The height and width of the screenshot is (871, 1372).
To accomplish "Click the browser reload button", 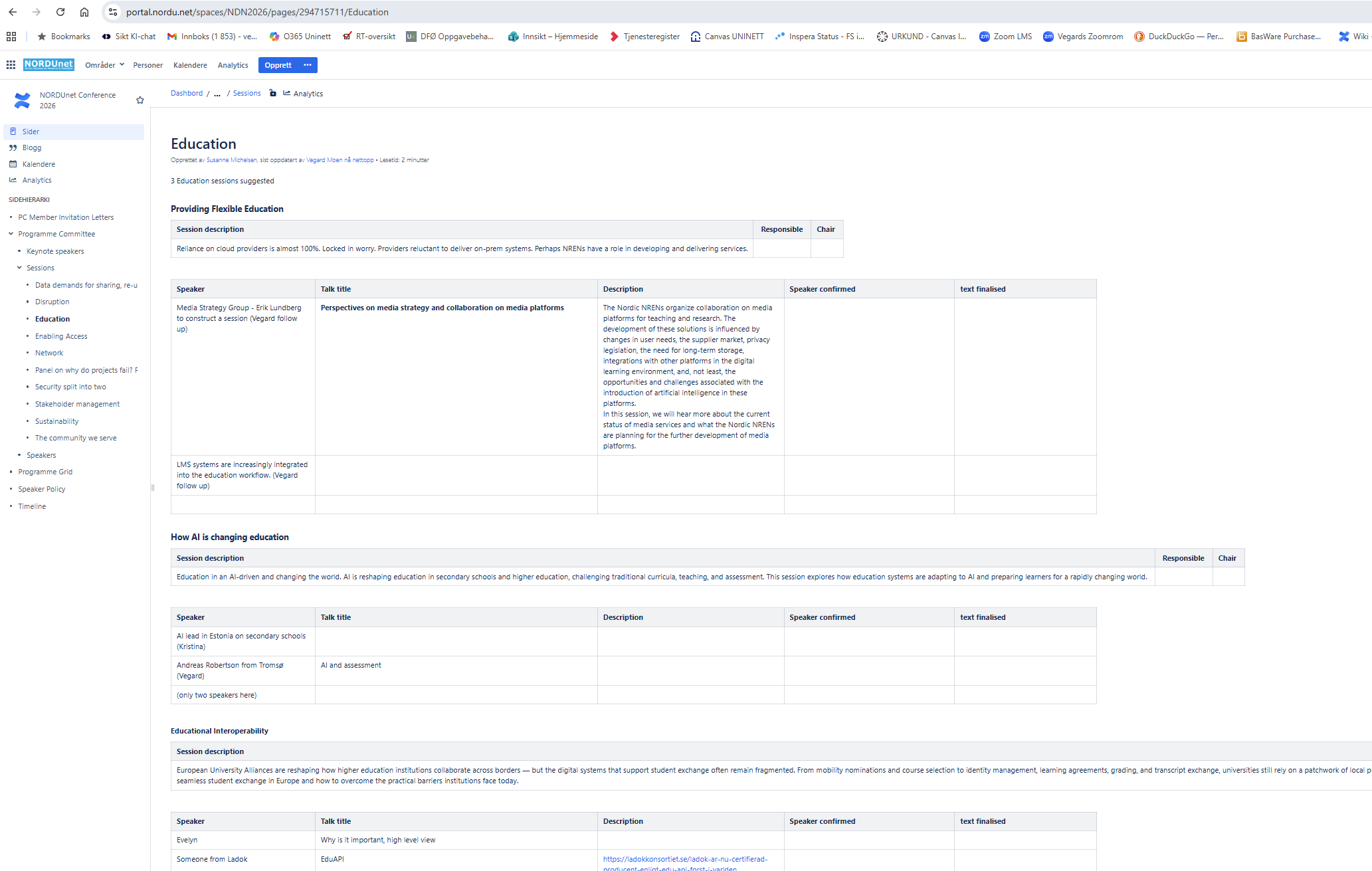I will (x=60, y=12).
